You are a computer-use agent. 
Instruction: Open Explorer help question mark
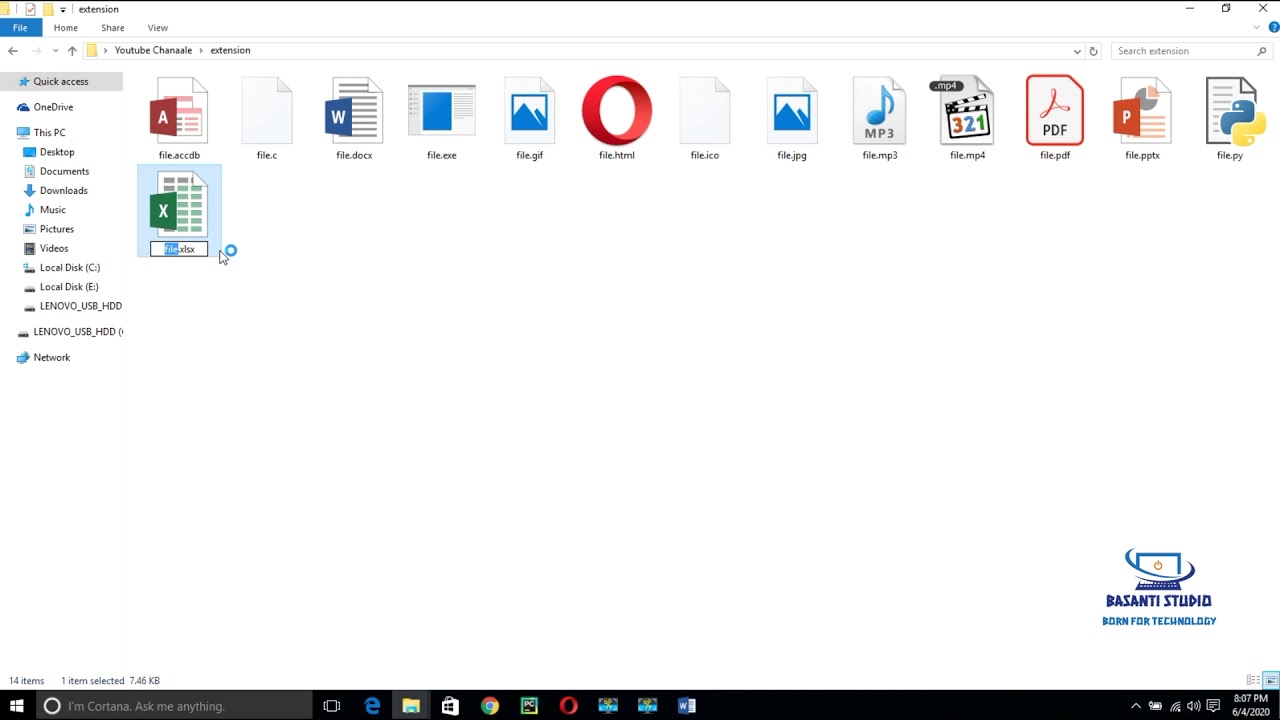pos(1274,27)
